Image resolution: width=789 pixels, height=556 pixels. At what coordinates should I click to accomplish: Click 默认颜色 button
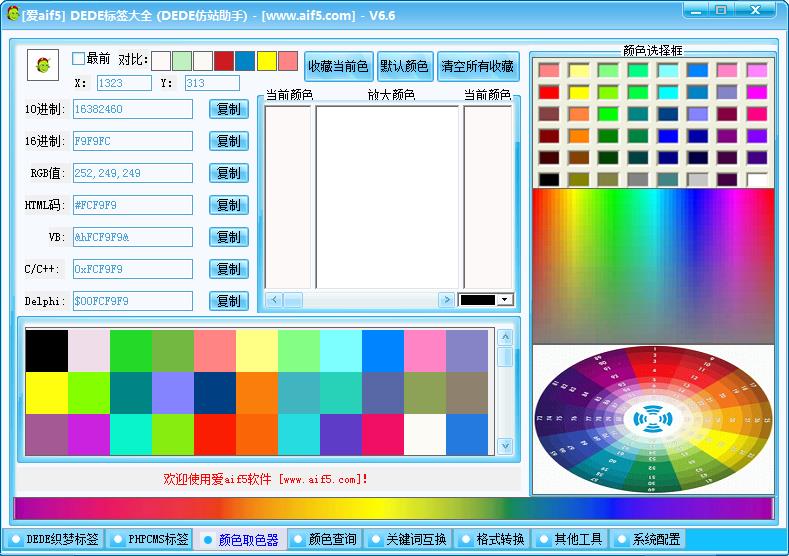(405, 66)
